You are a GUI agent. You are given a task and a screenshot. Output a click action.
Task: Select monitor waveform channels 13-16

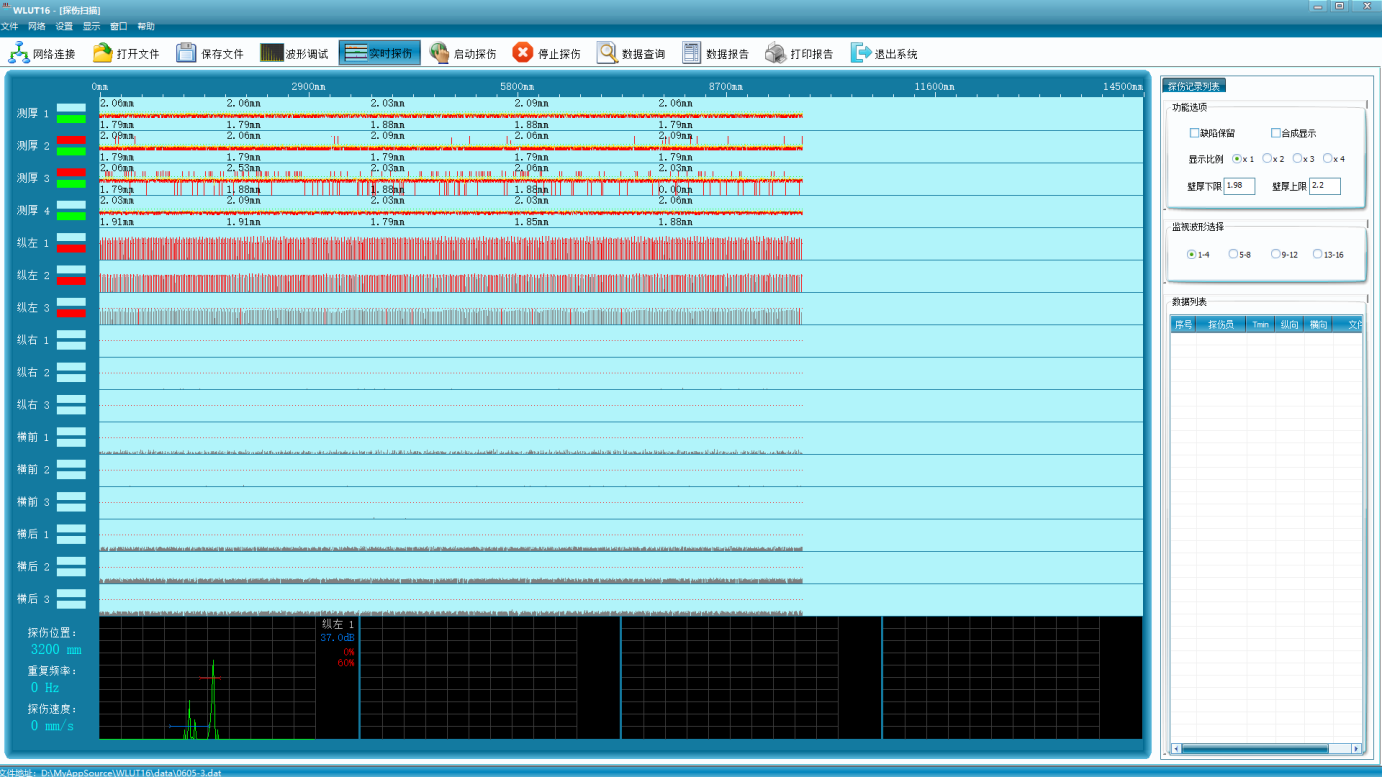[x=1317, y=254]
